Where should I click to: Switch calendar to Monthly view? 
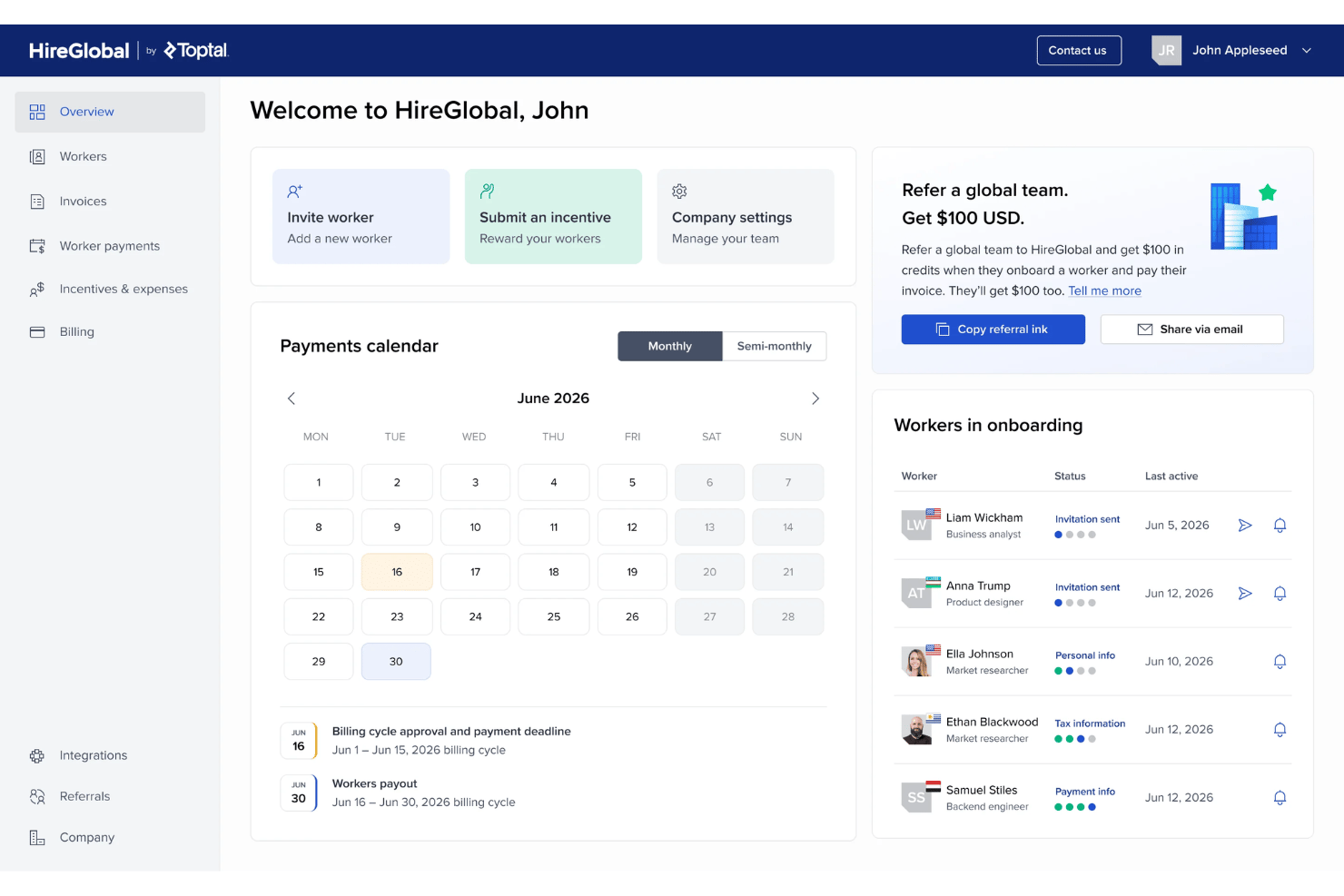(670, 346)
